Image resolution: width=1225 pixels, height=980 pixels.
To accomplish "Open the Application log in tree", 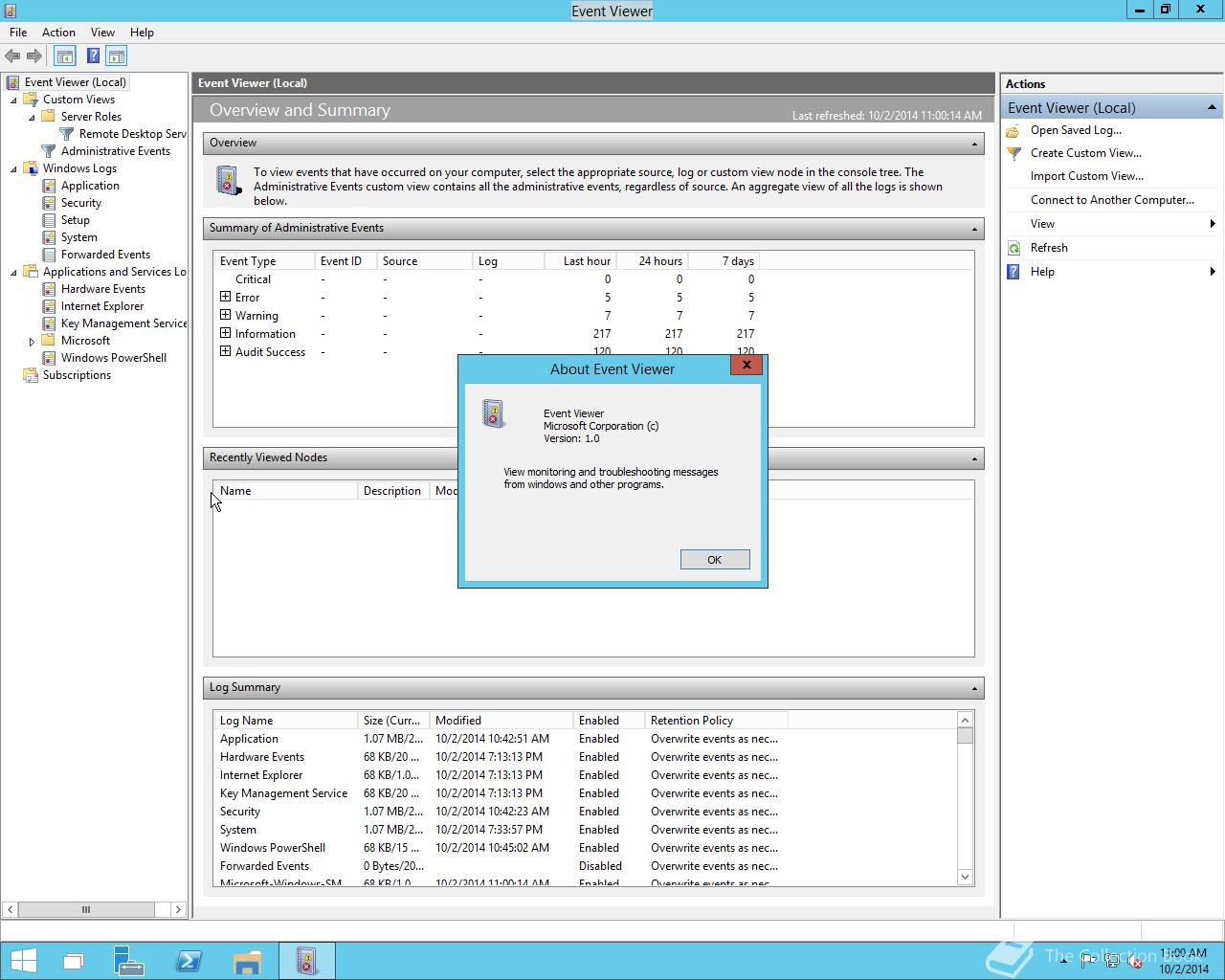I will [90, 186].
